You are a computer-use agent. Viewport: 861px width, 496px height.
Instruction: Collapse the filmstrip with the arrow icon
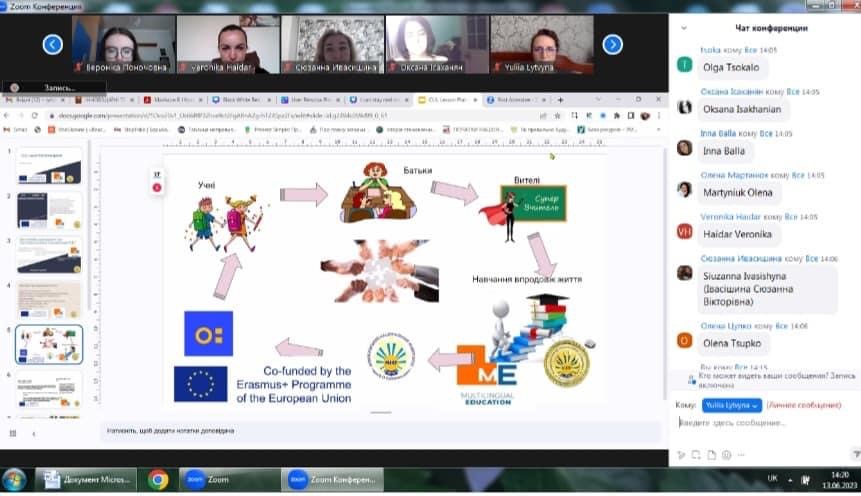tap(34, 433)
